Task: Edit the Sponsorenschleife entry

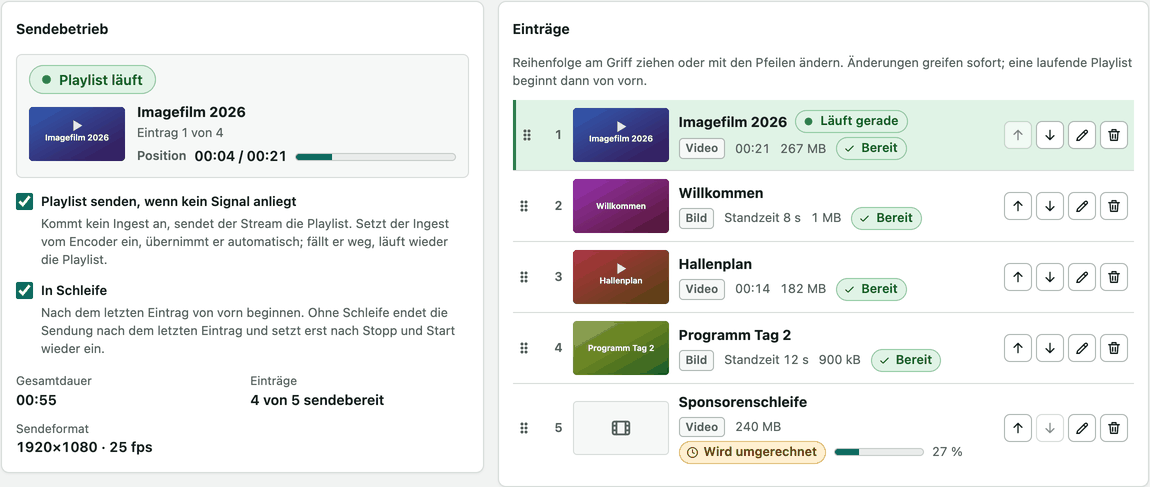Action: coord(1082,428)
